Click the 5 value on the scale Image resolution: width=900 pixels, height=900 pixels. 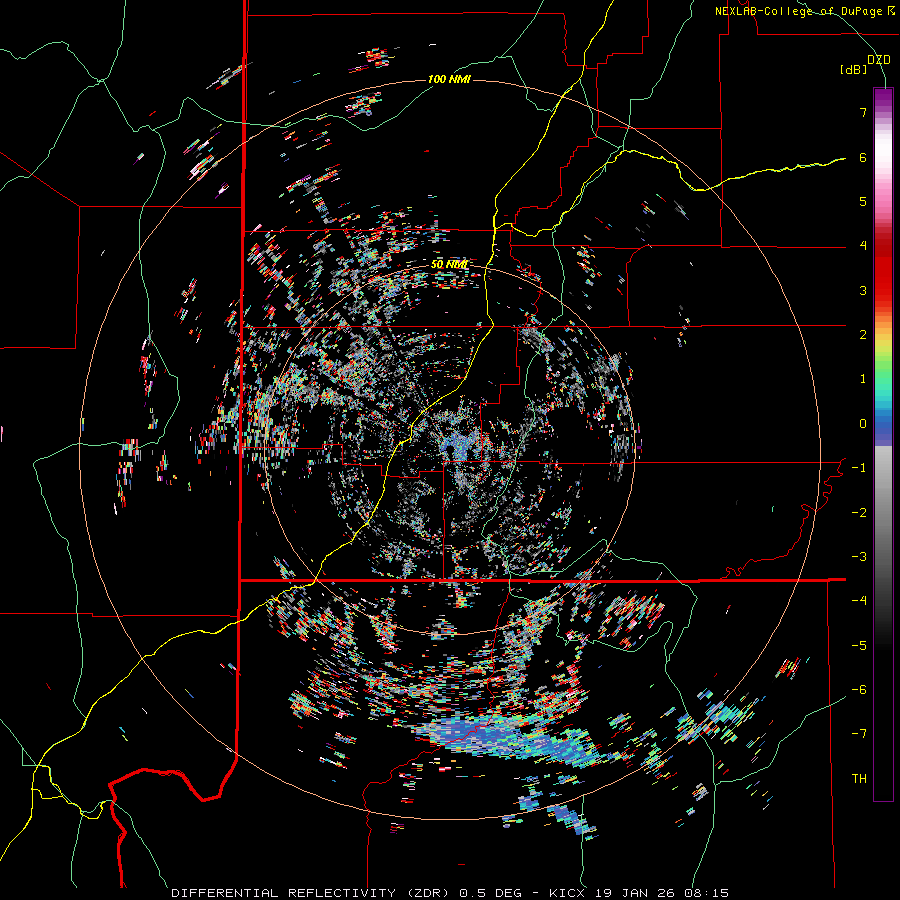click(863, 201)
